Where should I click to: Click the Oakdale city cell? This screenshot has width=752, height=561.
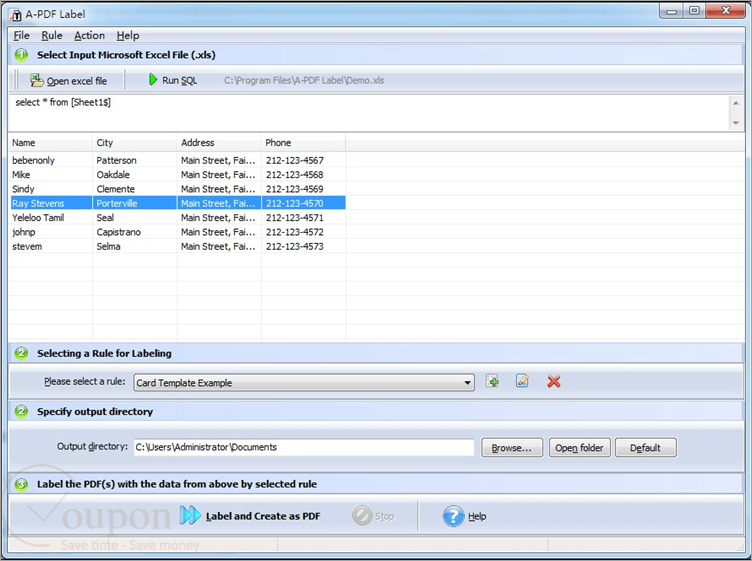click(x=113, y=175)
